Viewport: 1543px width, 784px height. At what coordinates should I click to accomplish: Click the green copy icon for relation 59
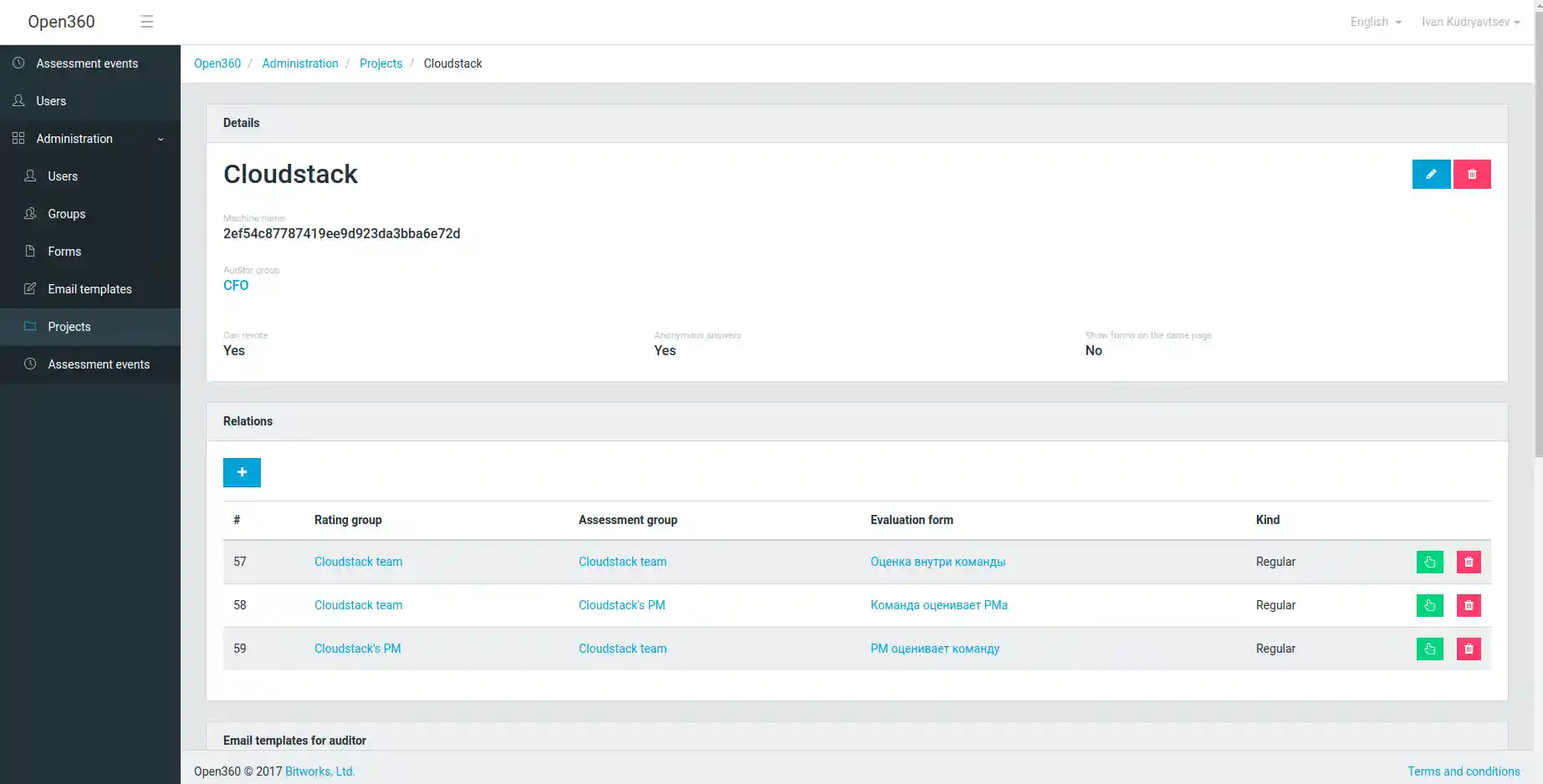pyautogui.click(x=1429, y=649)
